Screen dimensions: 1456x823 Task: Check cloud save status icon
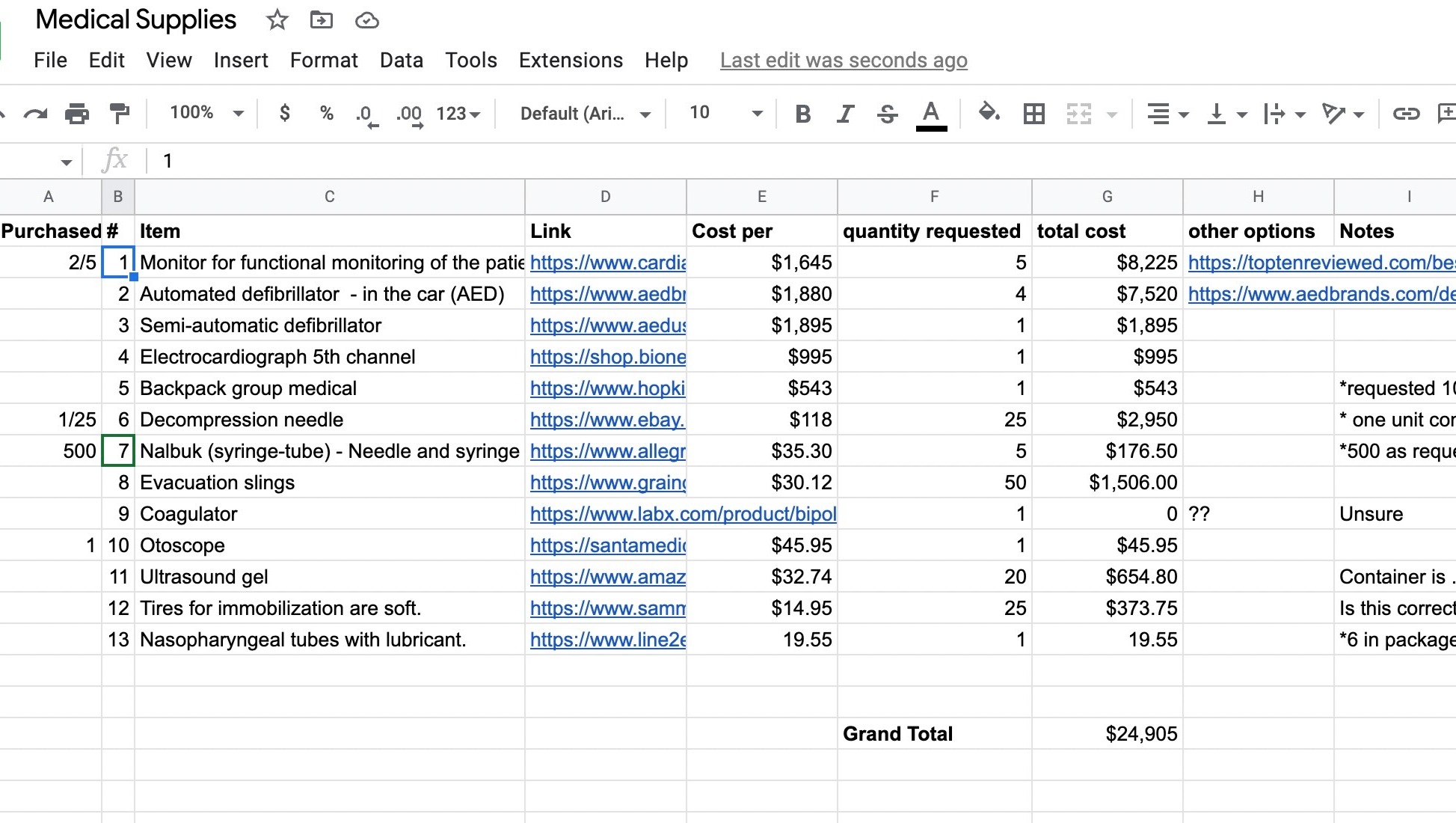366,20
